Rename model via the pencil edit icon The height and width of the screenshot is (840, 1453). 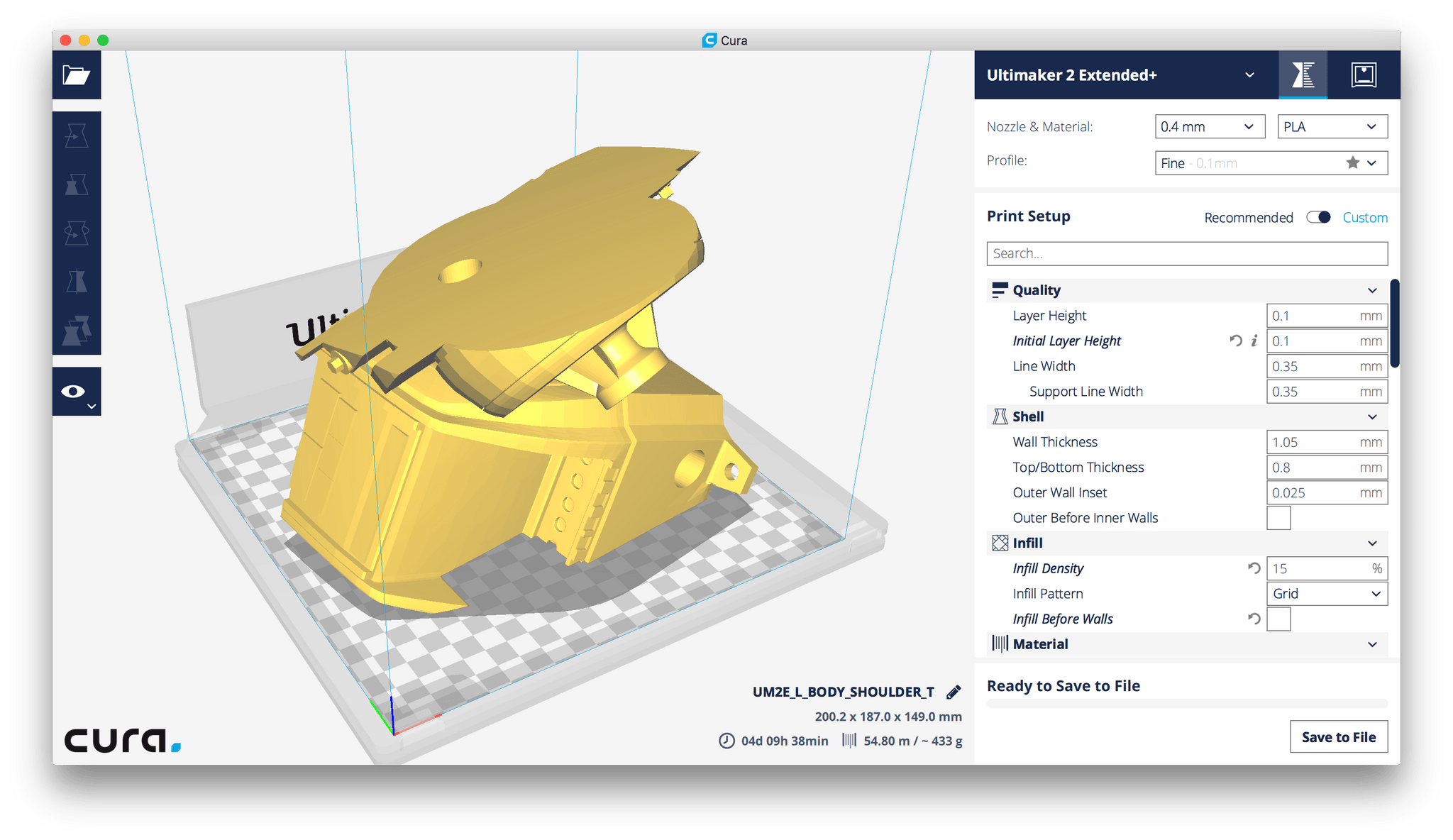[954, 691]
